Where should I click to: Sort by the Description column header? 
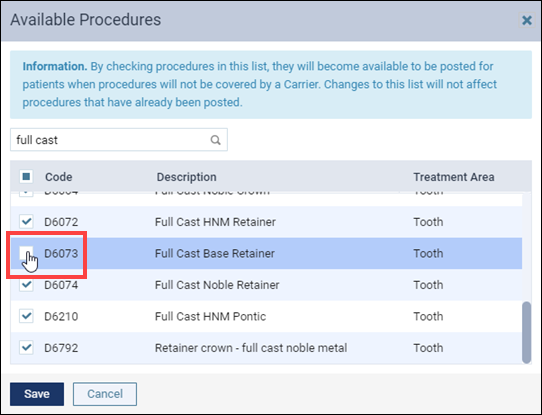187,177
